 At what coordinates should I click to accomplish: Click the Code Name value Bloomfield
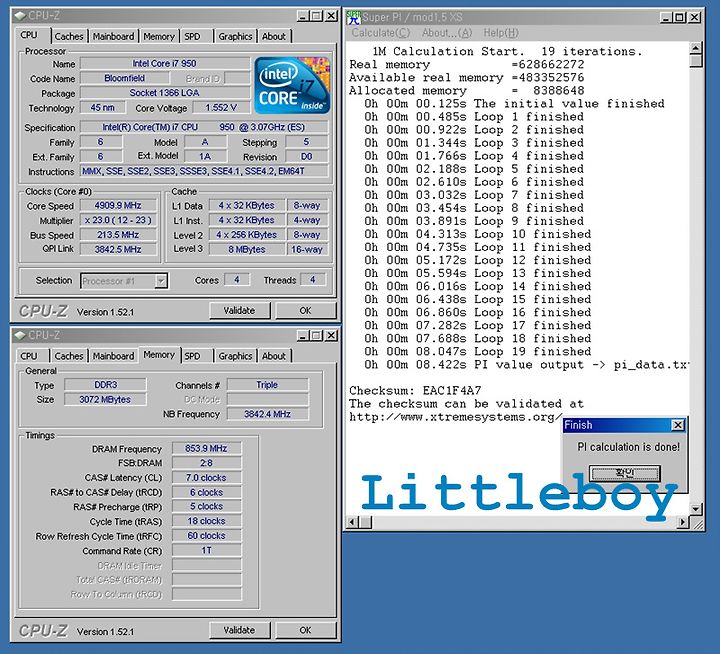[124, 78]
